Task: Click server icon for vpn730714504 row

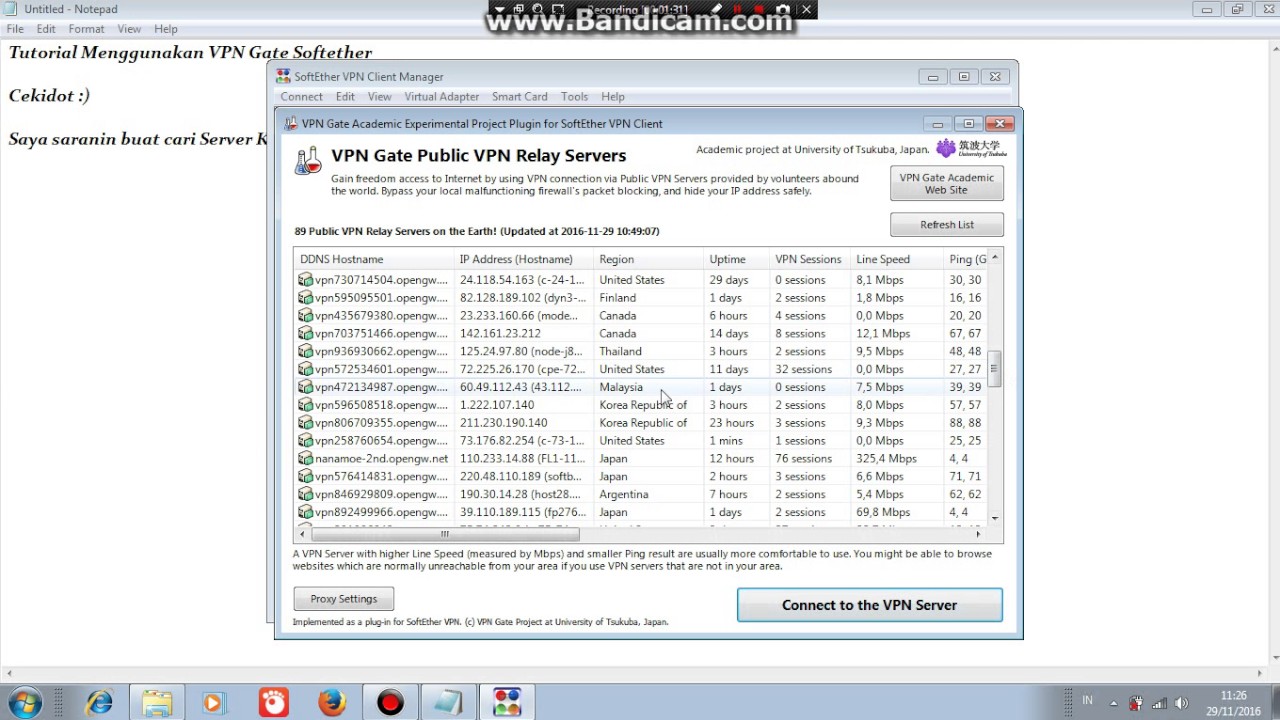Action: click(306, 280)
